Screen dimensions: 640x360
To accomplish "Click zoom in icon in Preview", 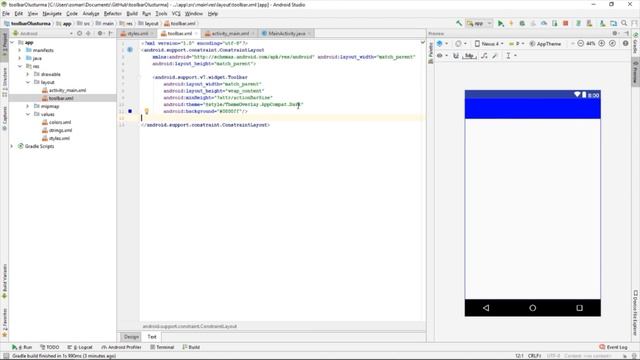I will click(602, 44).
